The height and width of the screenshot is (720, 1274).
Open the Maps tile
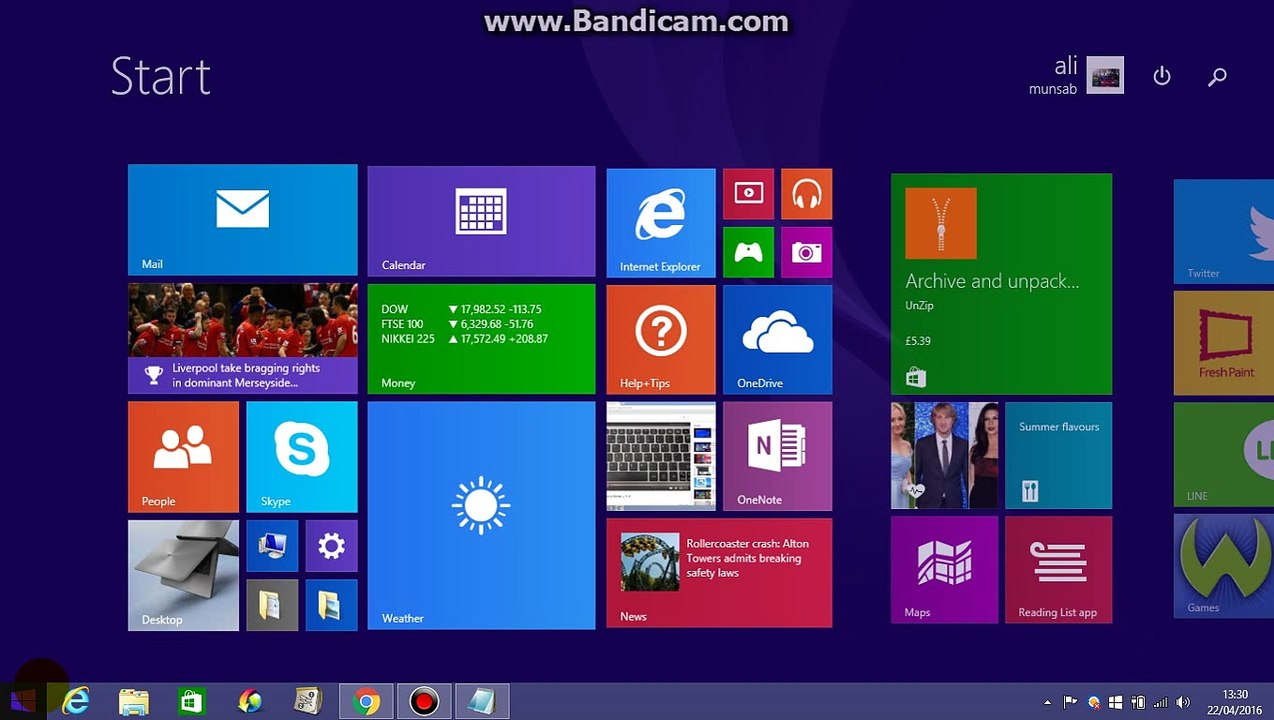tap(944, 569)
